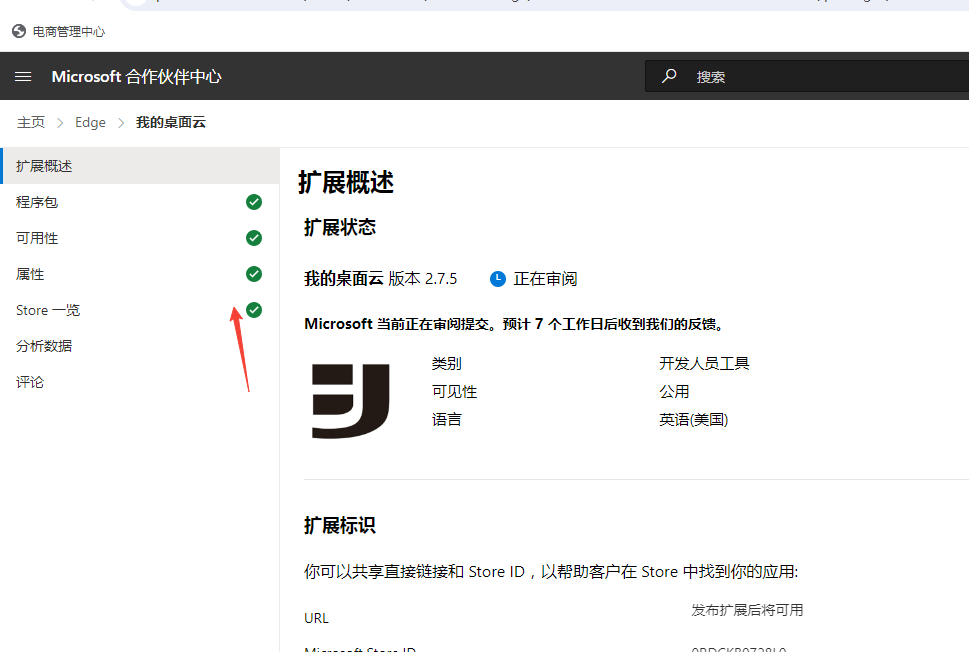The width and height of the screenshot is (969, 652).
Task: Open the hamburger navigation menu
Action: [23, 77]
